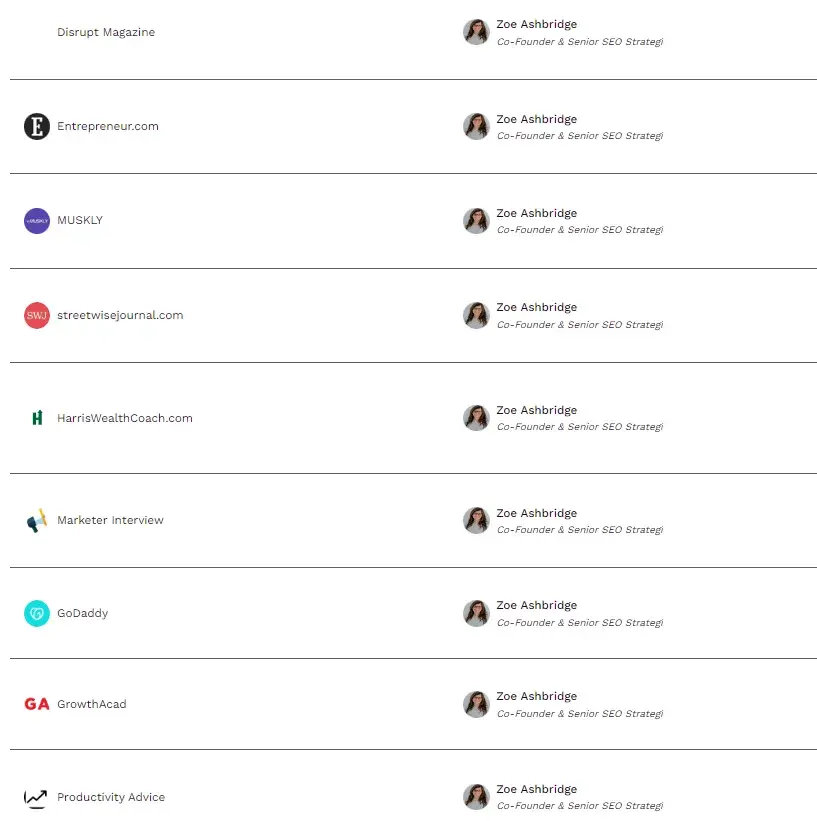The height and width of the screenshot is (821, 817).
Task: Select the GoDaddy publication name
Action: point(82,614)
